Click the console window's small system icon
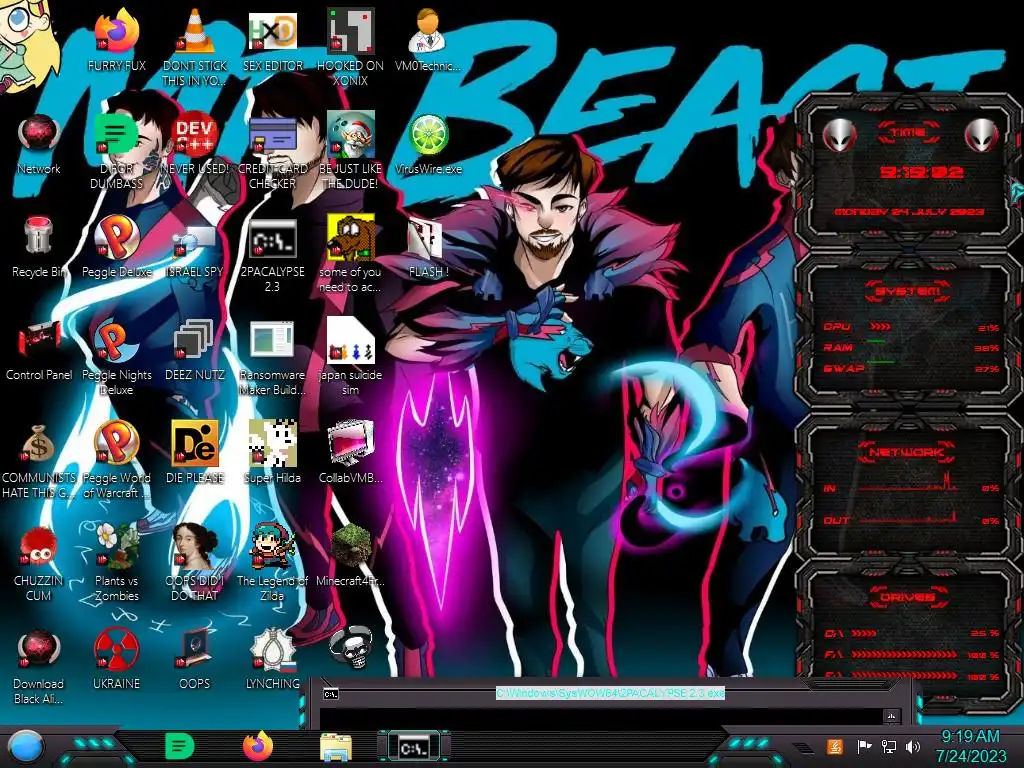The width and height of the screenshot is (1024, 768). click(x=330, y=694)
